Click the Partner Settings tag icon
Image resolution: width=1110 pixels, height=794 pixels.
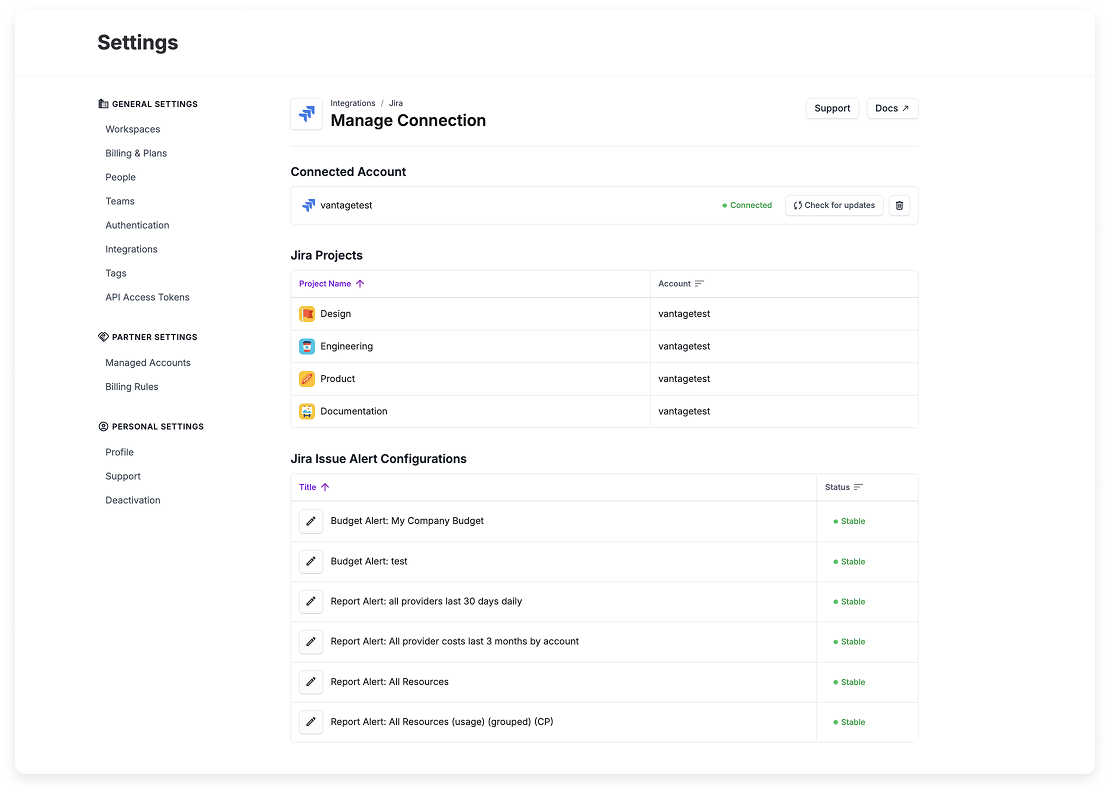pyautogui.click(x=103, y=337)
